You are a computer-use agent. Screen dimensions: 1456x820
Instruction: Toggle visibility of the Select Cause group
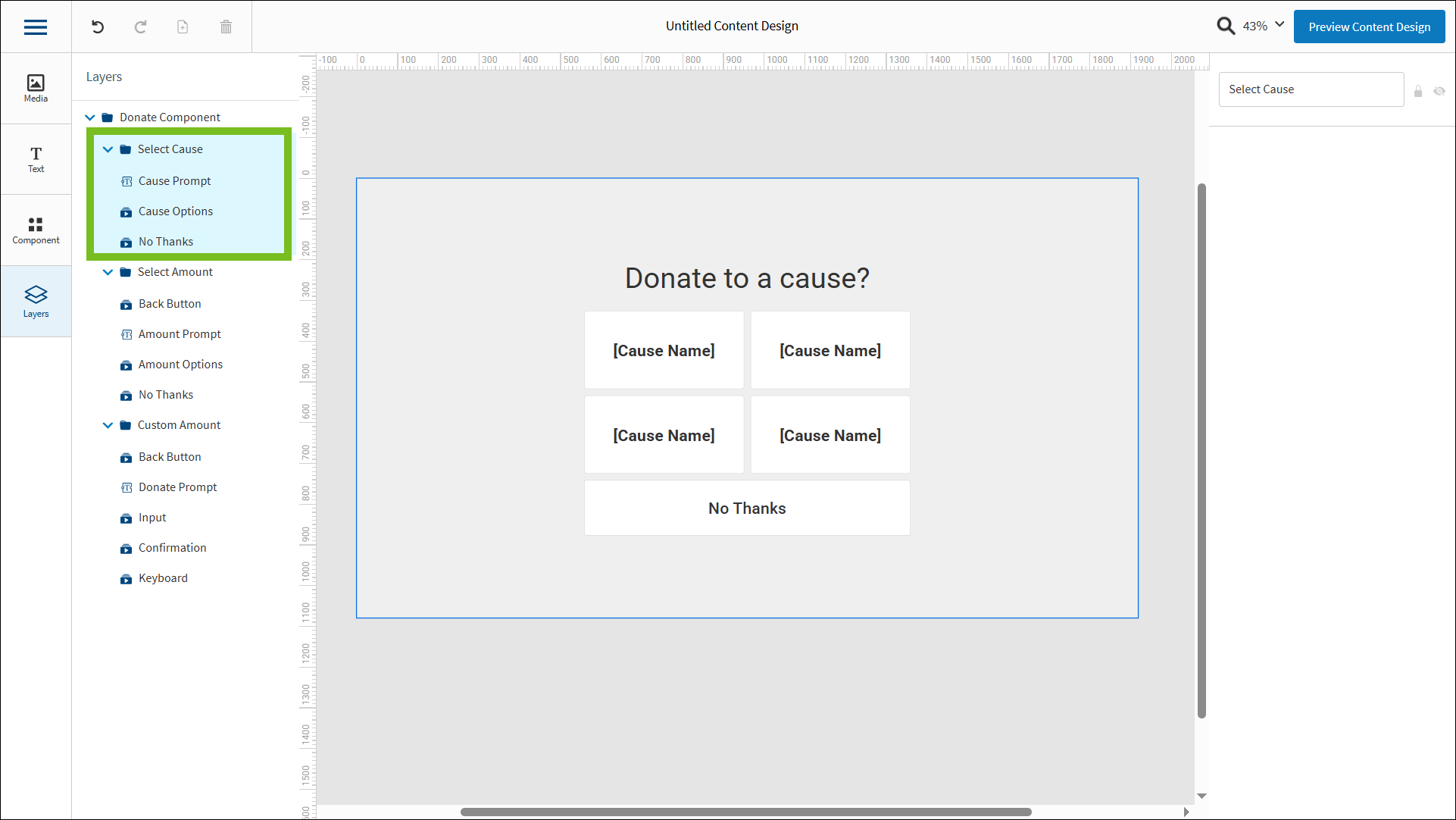tap(1440, 91)
